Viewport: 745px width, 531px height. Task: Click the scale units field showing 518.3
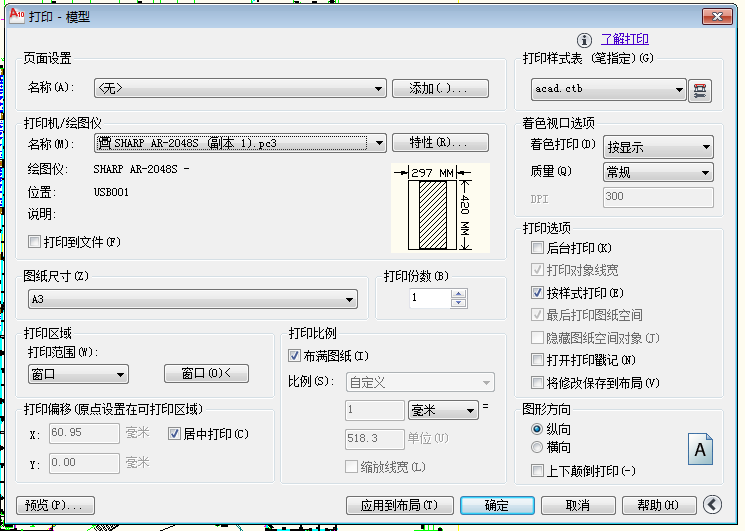pyautogui.click(x=375, y=439)
